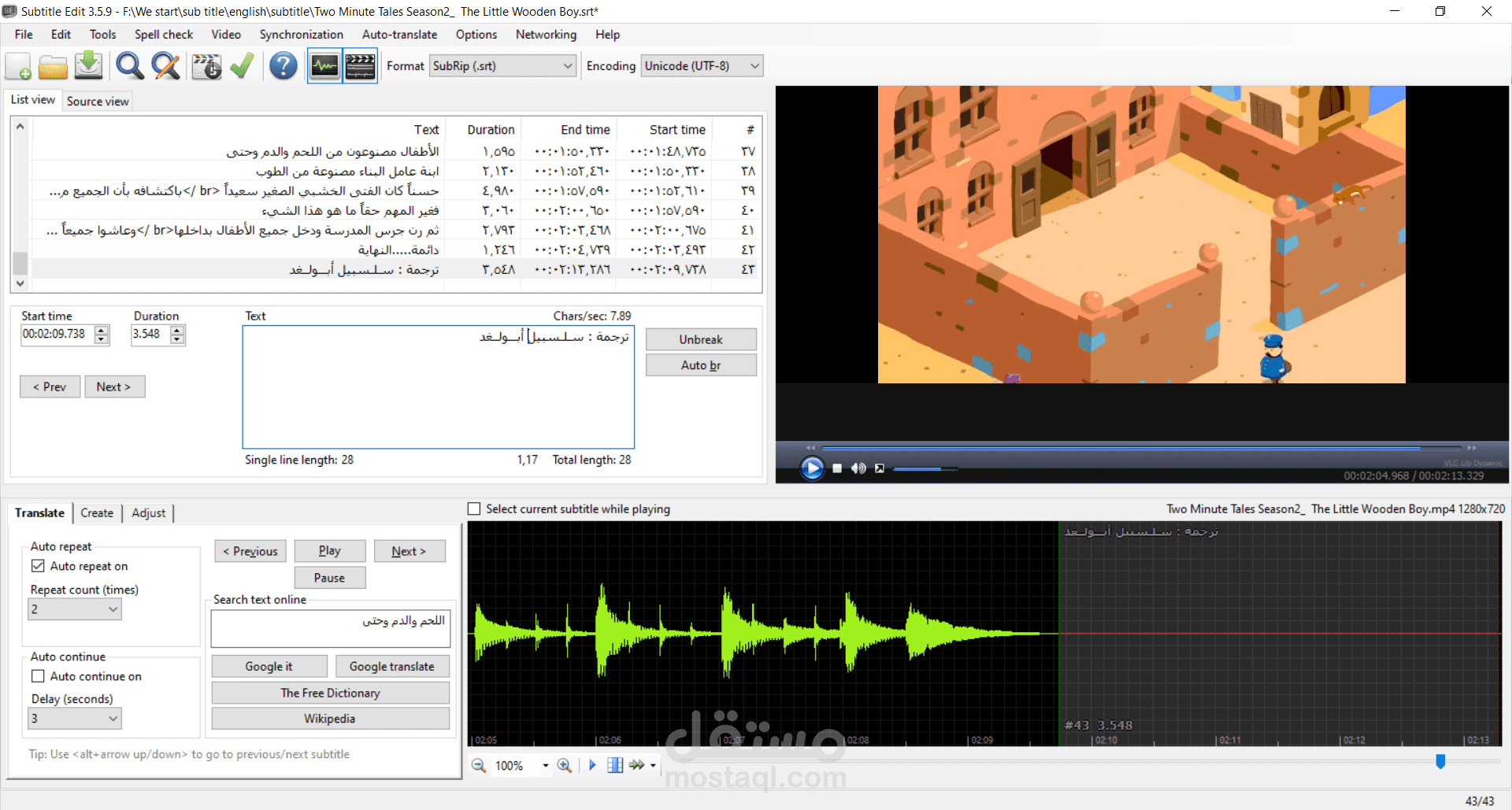
Task: Switch to the Source view tab
Action: (98, 101)
